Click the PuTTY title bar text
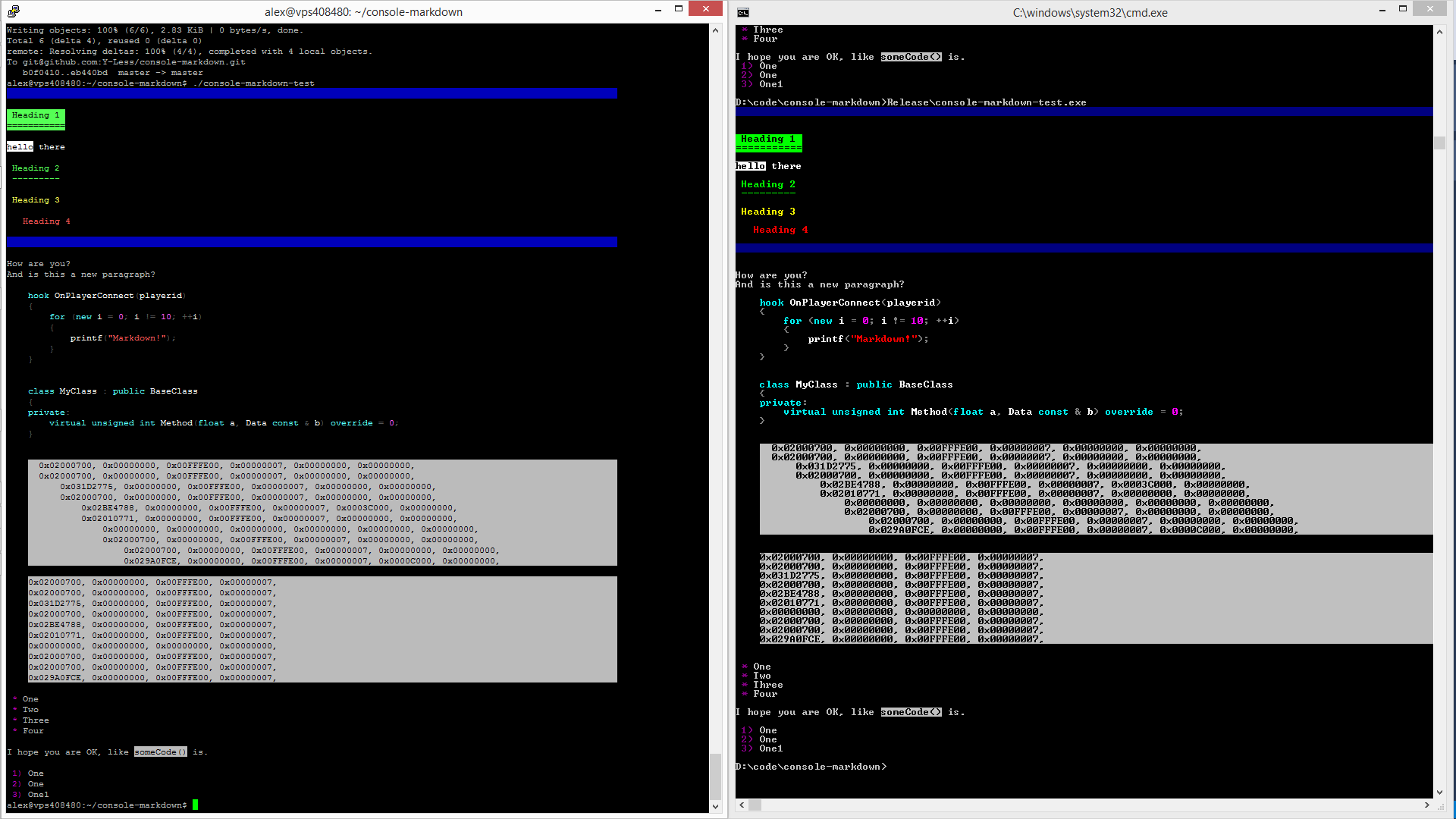1456x819 pixels. [363, 12]
